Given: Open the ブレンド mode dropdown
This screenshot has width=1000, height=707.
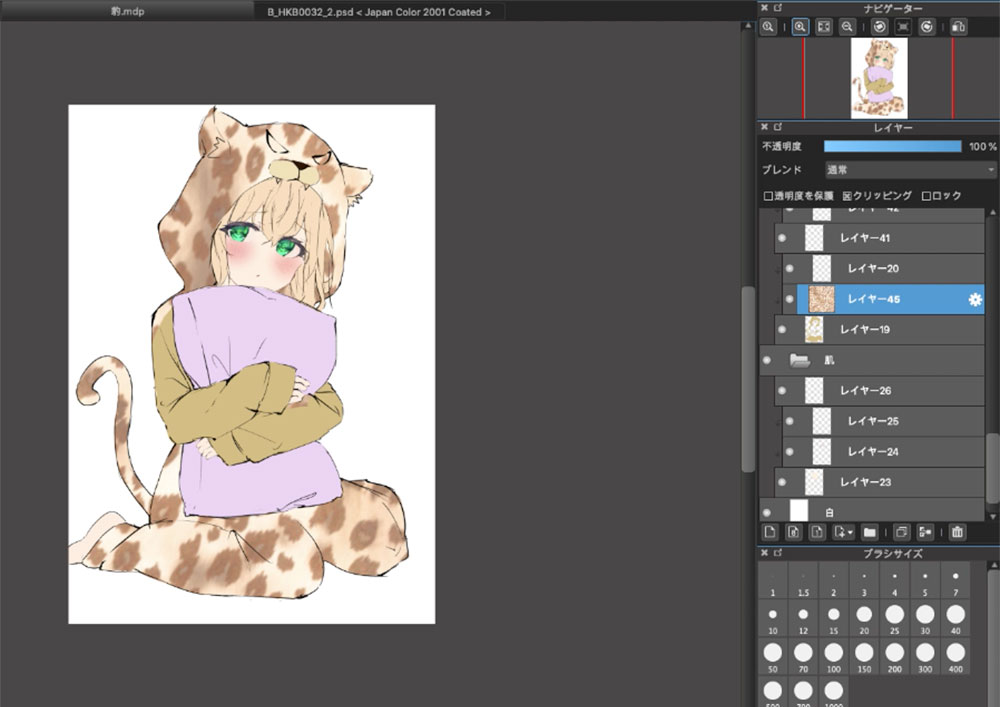Looking at the screenshot, I should click(910, 170).
